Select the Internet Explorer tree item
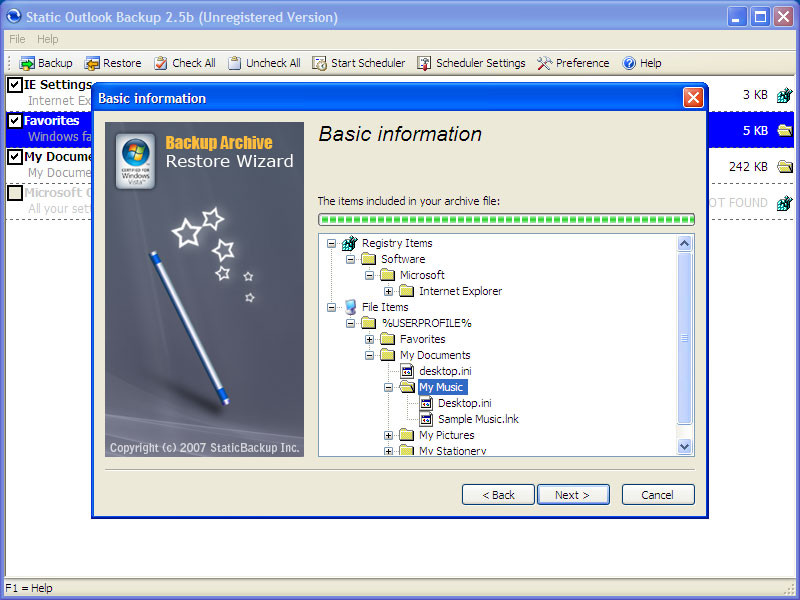Screen dimensions: 800x600 460,291
